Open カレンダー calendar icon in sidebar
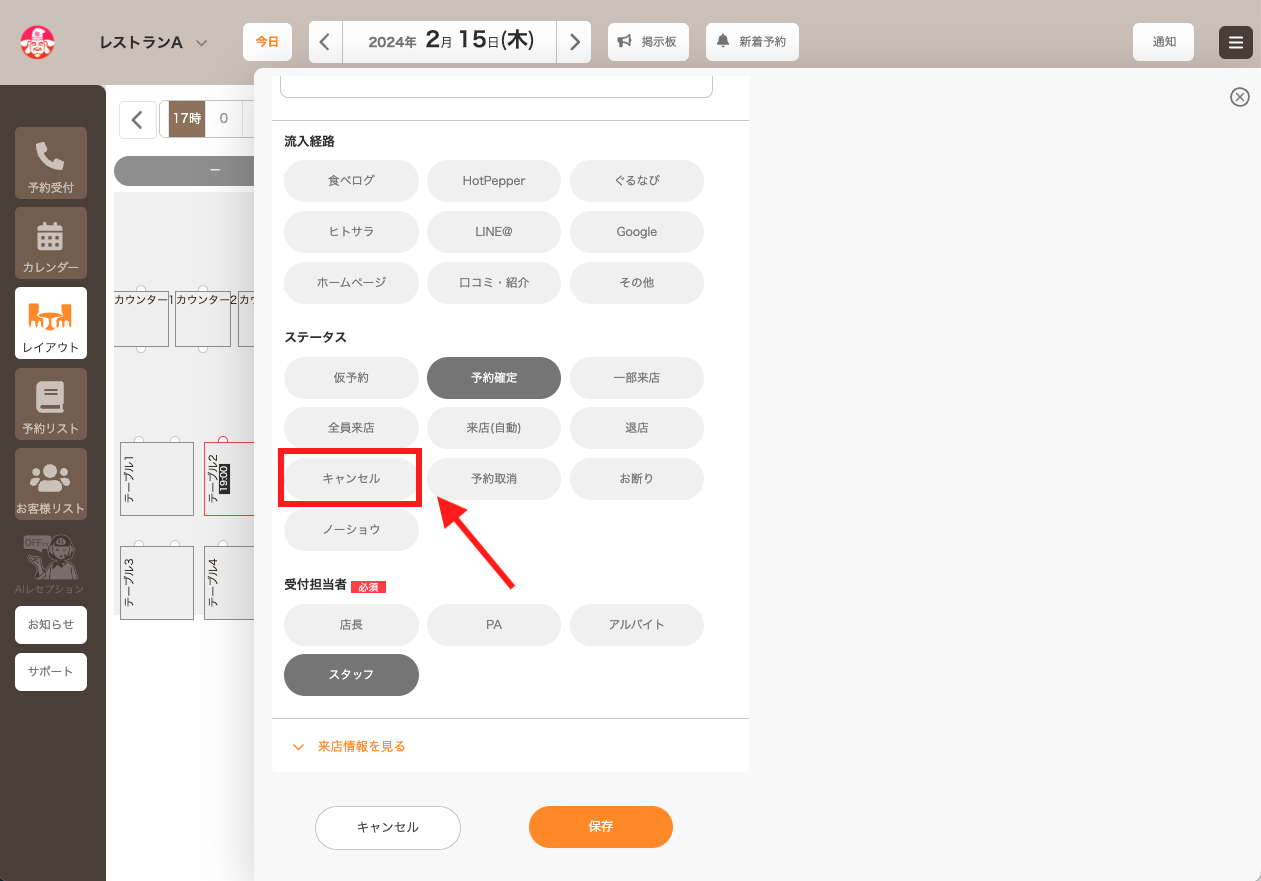 (50, 243)
